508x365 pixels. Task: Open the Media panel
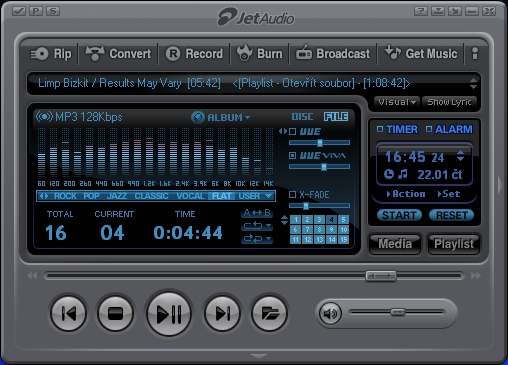coord(395,244)
